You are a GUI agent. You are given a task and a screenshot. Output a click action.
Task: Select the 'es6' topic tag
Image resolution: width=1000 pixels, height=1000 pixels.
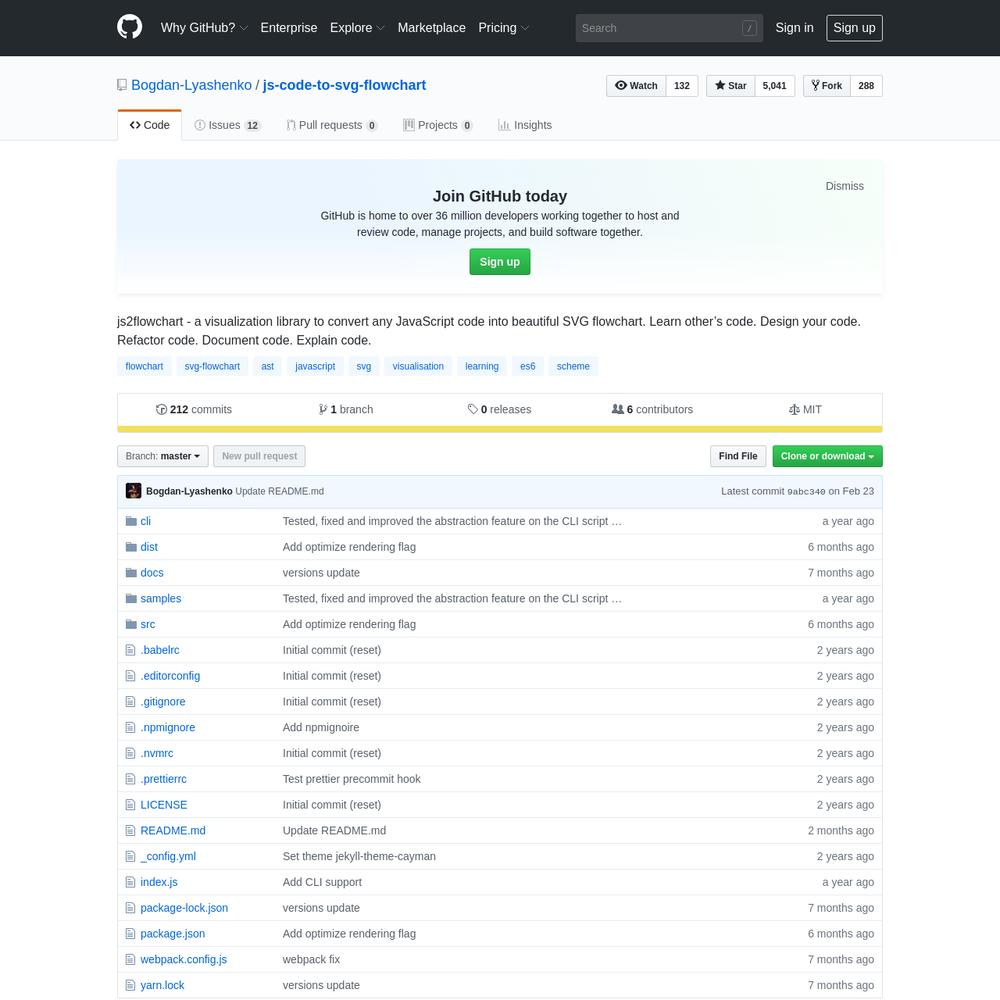(x=527, y=366)
